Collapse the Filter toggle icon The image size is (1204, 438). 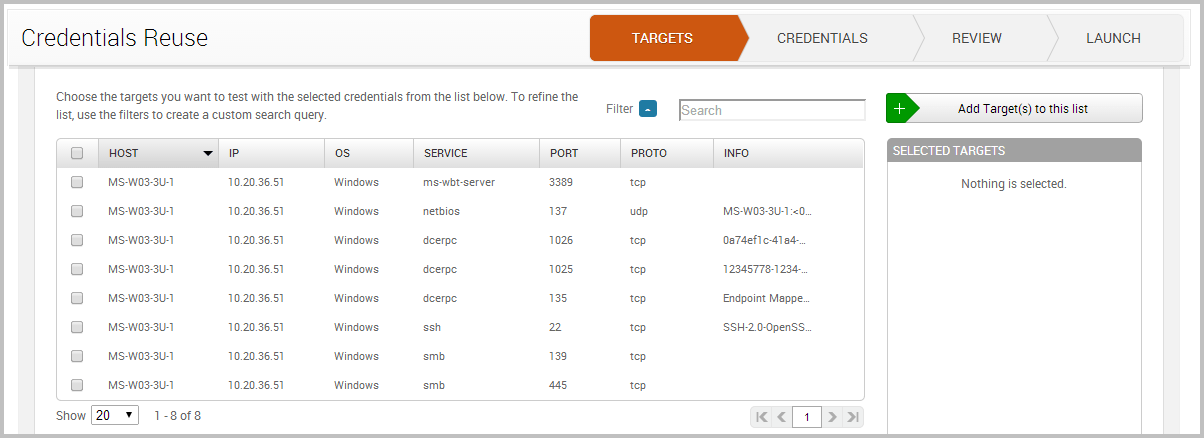[x=648, y=109]
